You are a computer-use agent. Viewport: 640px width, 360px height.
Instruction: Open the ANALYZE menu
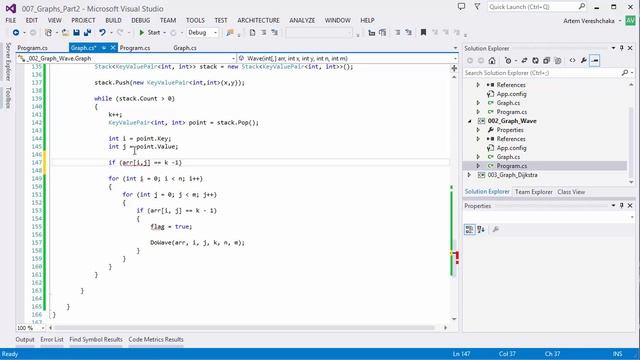pyautogui.click(x=302, y=20)
